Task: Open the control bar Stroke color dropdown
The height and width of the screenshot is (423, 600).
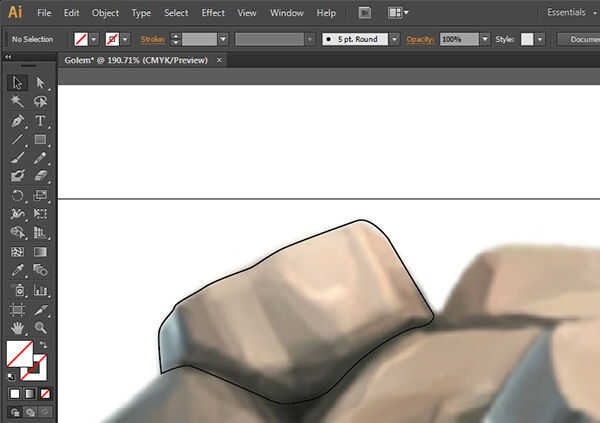Action: [x=125, y=39]
